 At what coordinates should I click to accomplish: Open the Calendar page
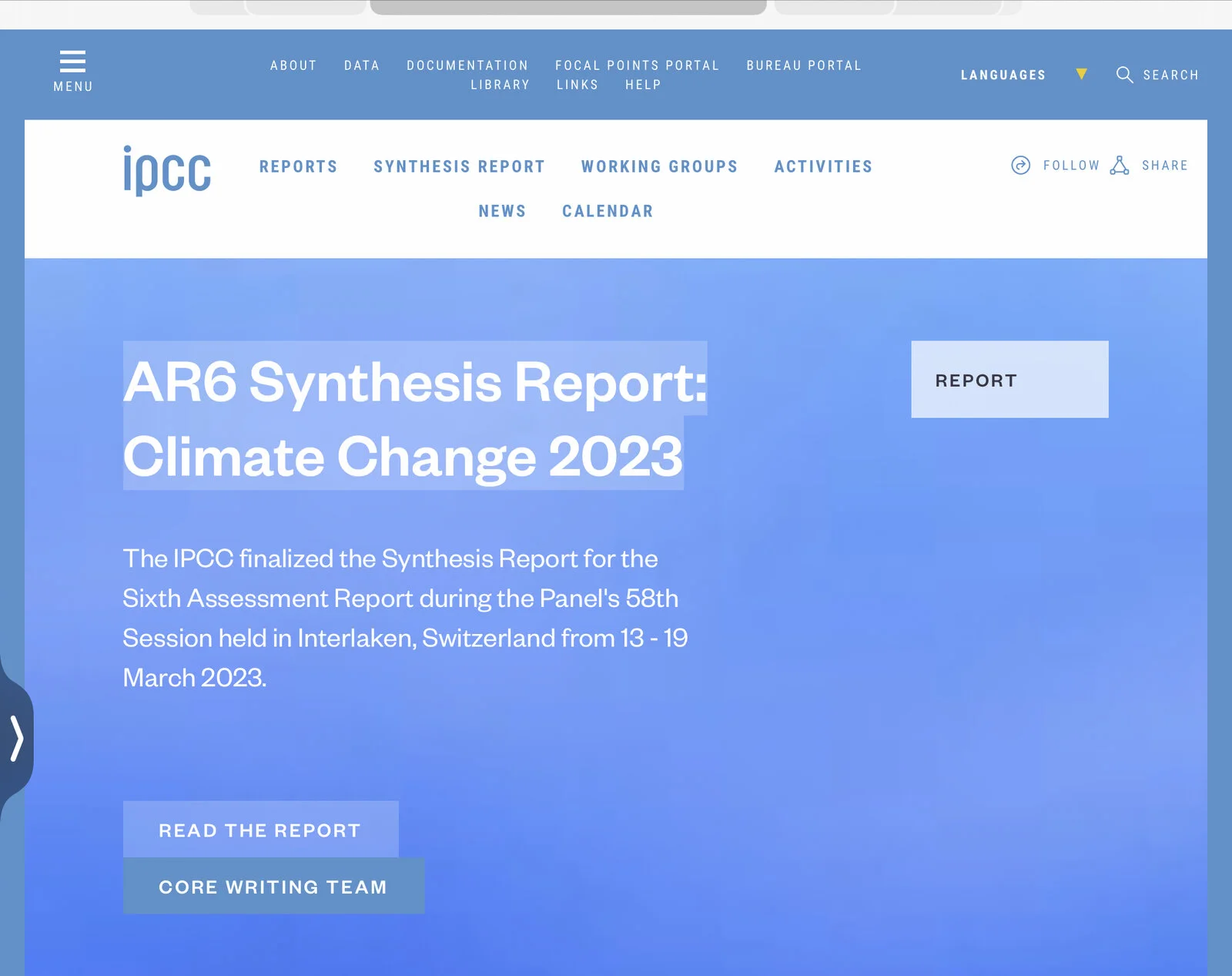(x=608, y=211)
